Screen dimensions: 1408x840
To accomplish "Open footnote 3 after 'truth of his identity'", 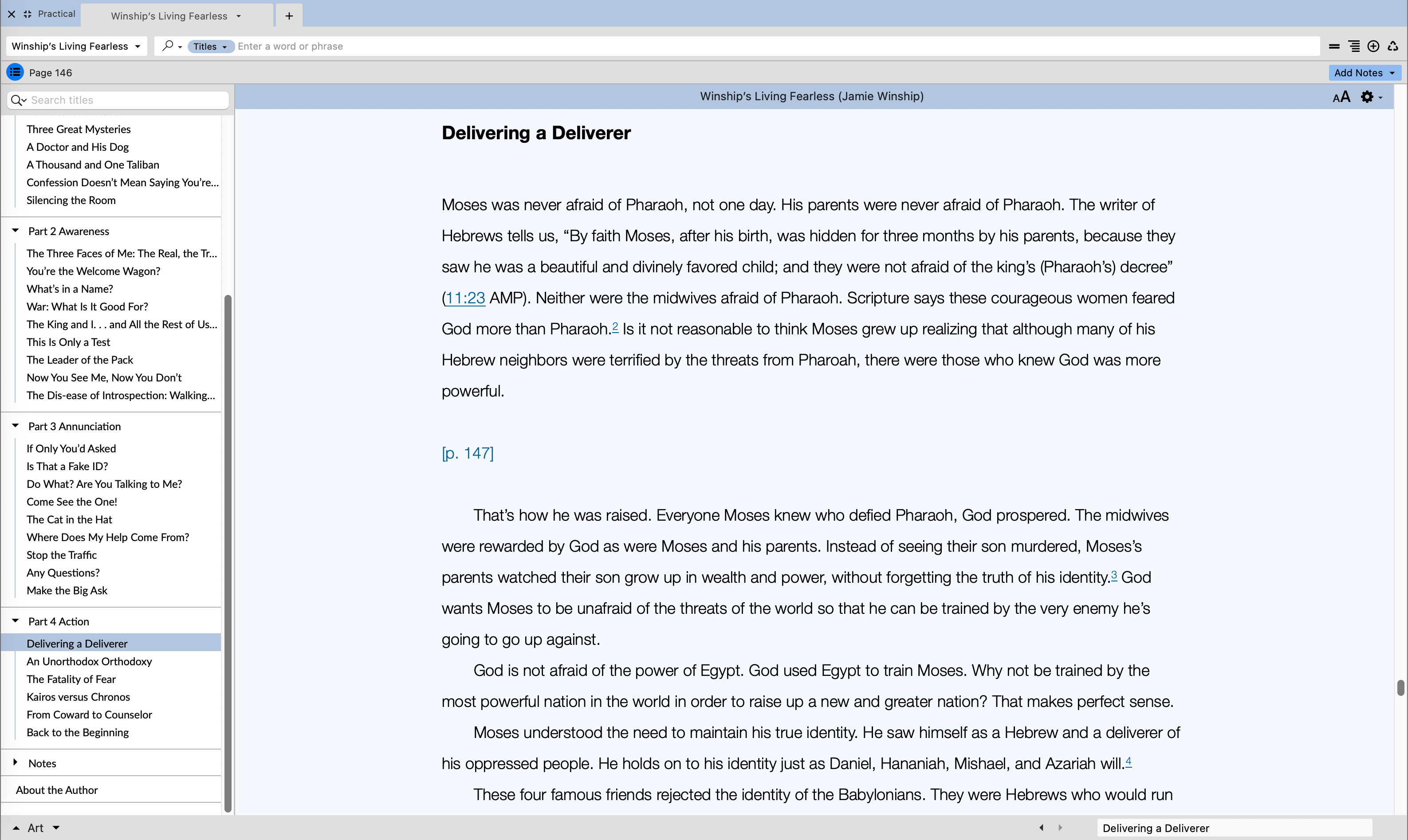I will [x=1113, y=575].
